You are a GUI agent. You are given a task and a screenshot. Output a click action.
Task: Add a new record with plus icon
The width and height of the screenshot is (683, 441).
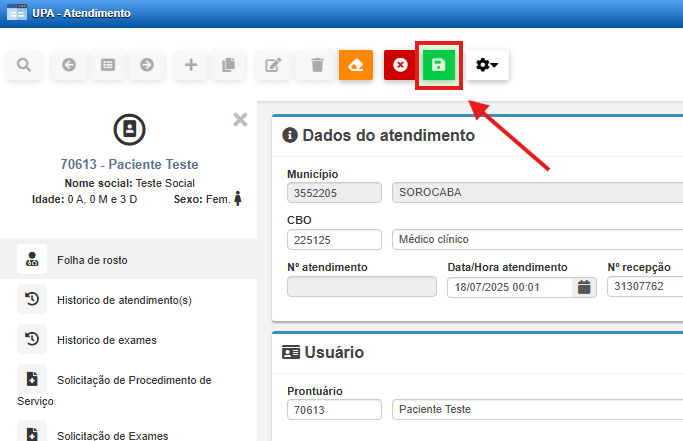tap(191, 65)
